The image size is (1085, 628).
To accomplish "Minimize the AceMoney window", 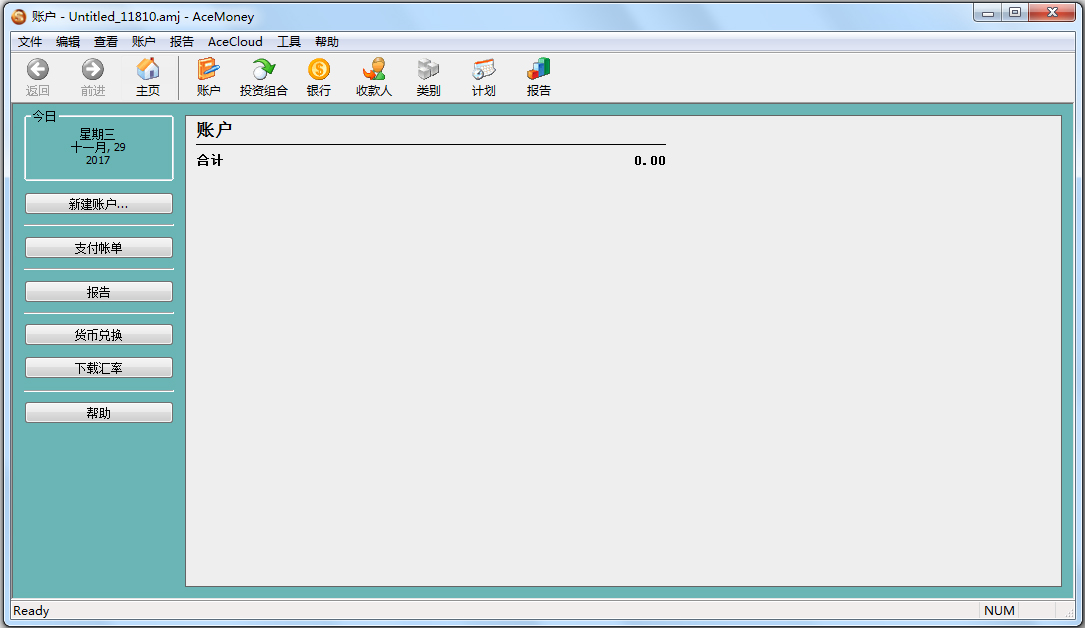I will pyautogui.click(x=987, y=12).
